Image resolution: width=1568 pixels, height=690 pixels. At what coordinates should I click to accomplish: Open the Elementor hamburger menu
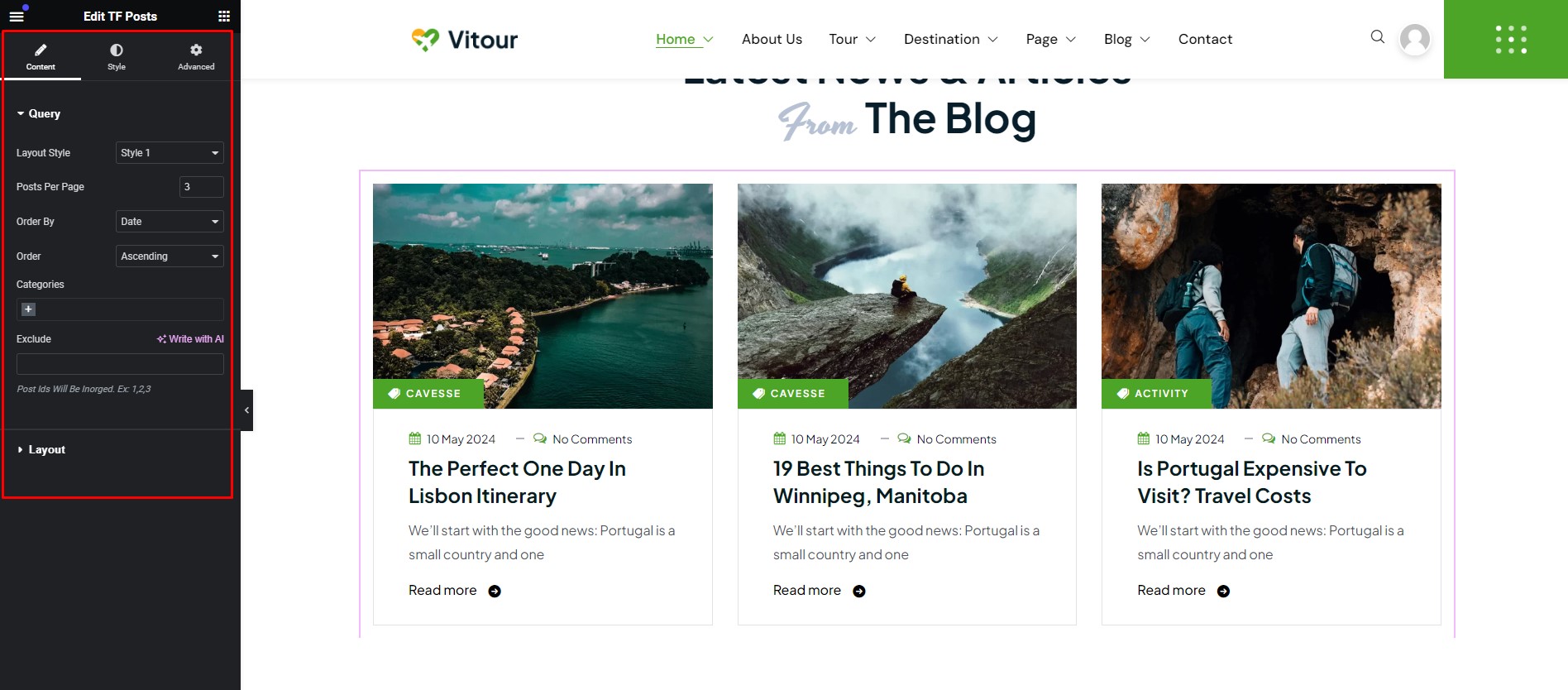click(17, 16)
